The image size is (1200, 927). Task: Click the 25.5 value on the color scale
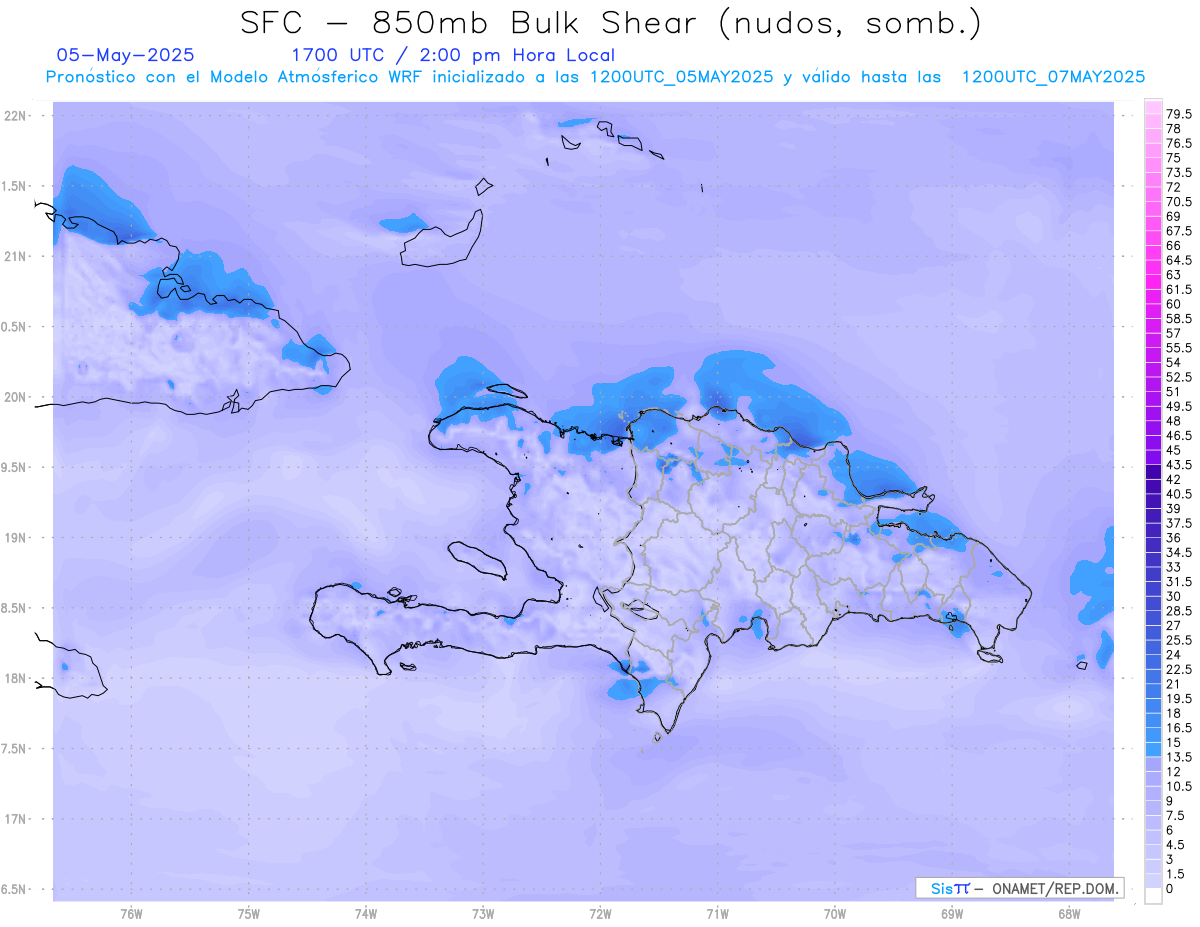[x=1179, y=640]
